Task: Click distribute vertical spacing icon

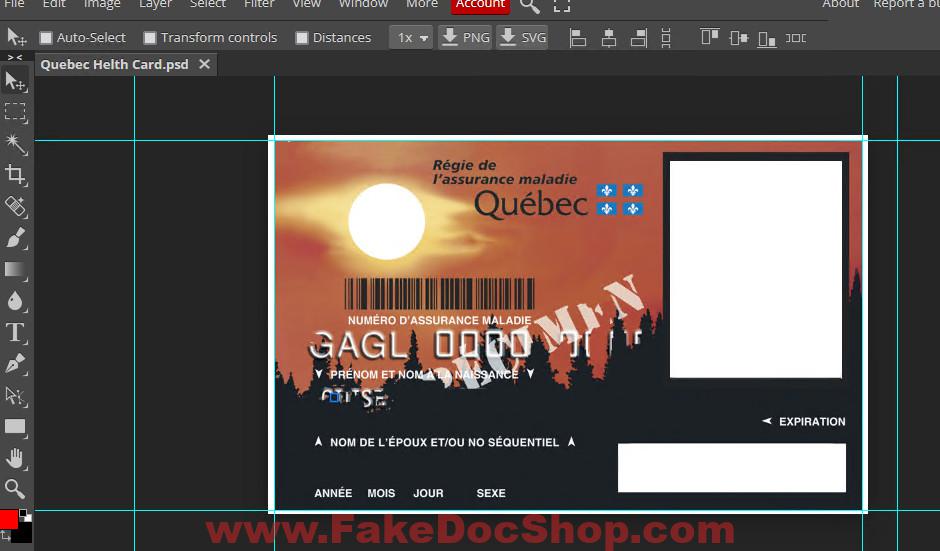Action: (666, 38)
